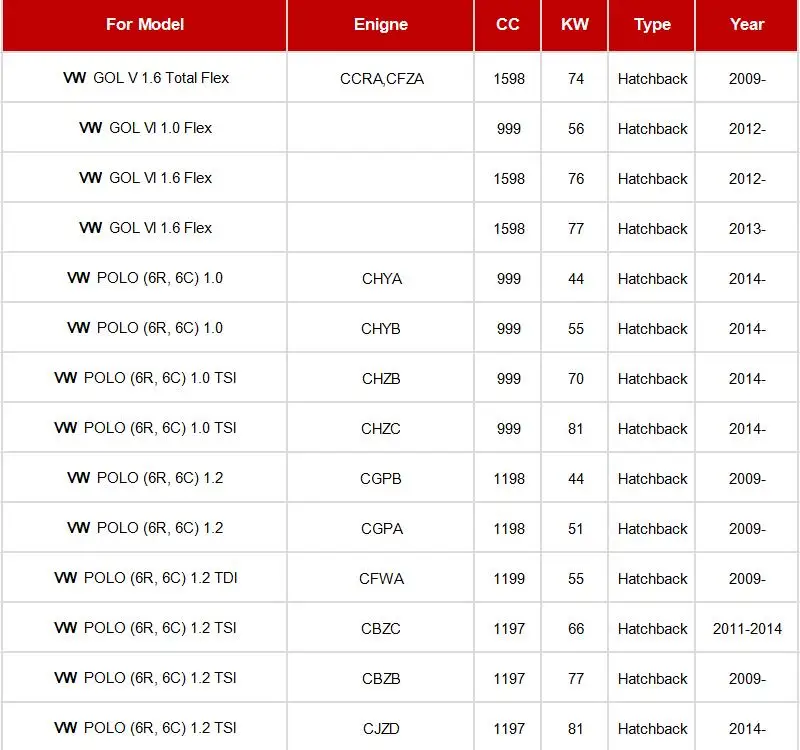
Task: Click KW "81" in the CHZC row
Action: click(576, 429)
